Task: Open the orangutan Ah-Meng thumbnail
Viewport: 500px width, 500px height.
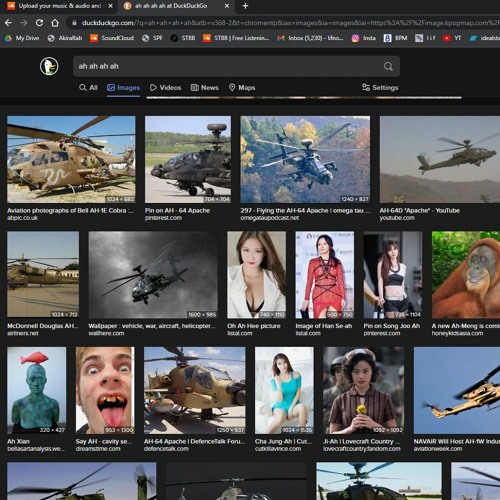Action: 466,275
